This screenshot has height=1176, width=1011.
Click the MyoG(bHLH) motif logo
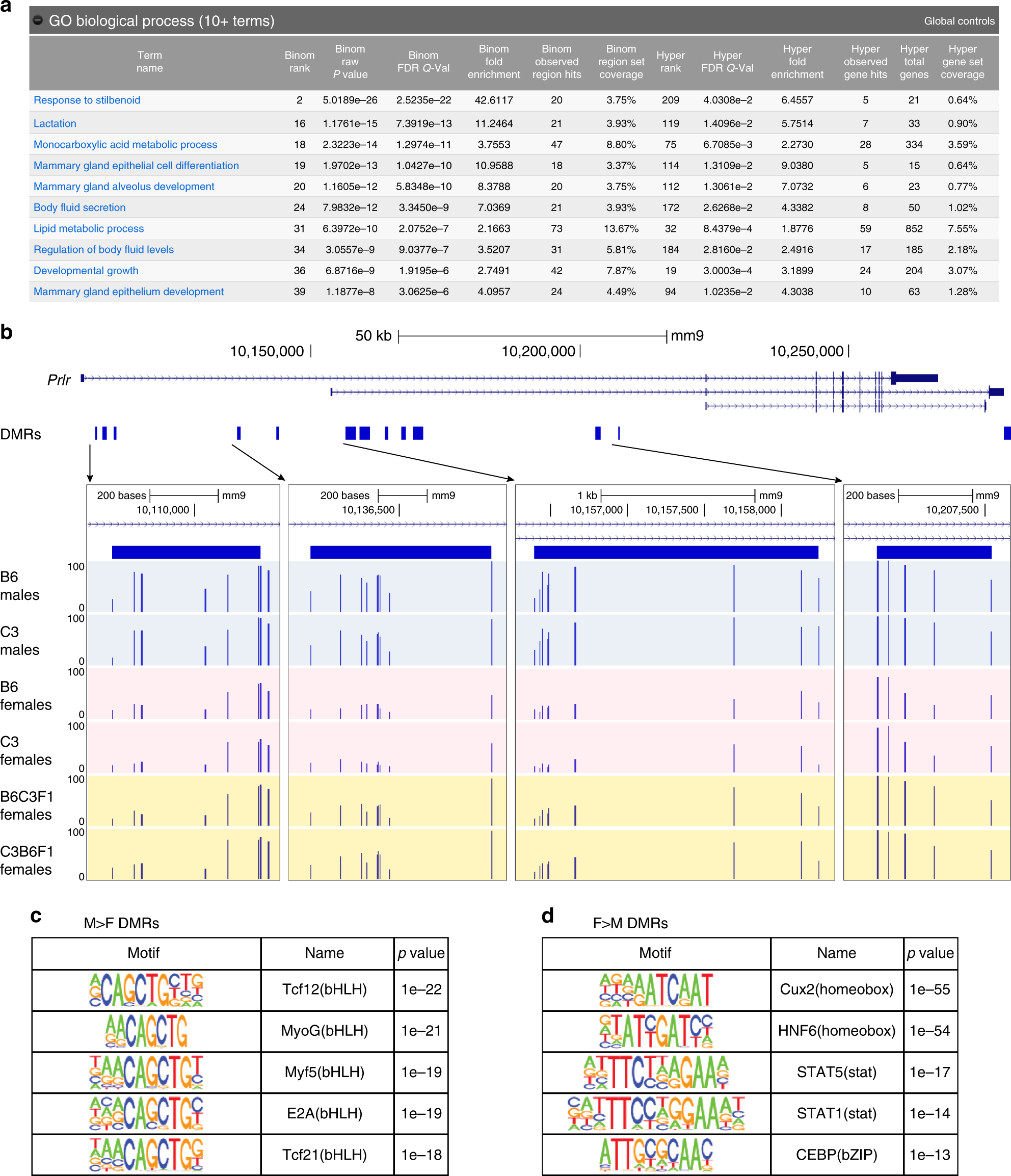(x=146, y=1031)
